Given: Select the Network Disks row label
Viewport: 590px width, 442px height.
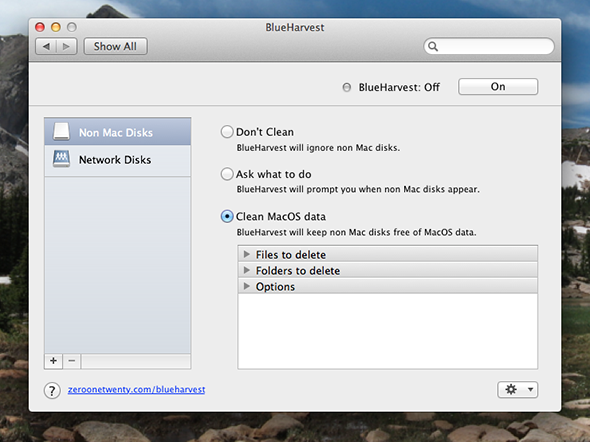Looking at the screenshot, I should pyautogui.click(x=115, y=160).
